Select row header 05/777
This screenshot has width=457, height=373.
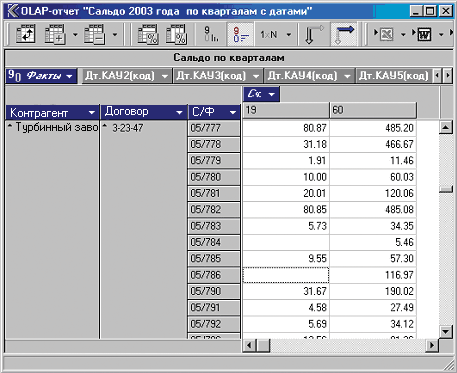(214, 128)
